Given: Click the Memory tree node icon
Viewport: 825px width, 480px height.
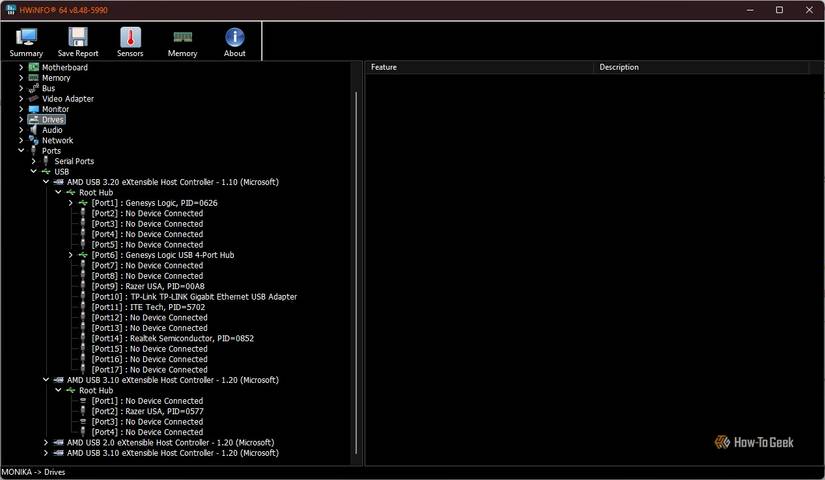Looking at the screenshot, I should click(x=34, y=78).
